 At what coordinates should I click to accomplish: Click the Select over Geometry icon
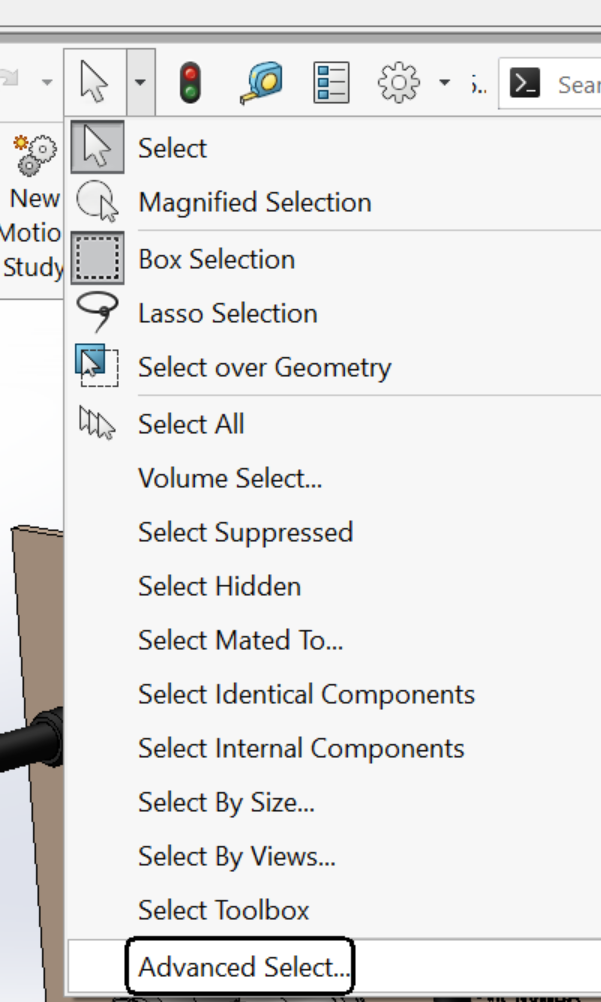point(97,366)
